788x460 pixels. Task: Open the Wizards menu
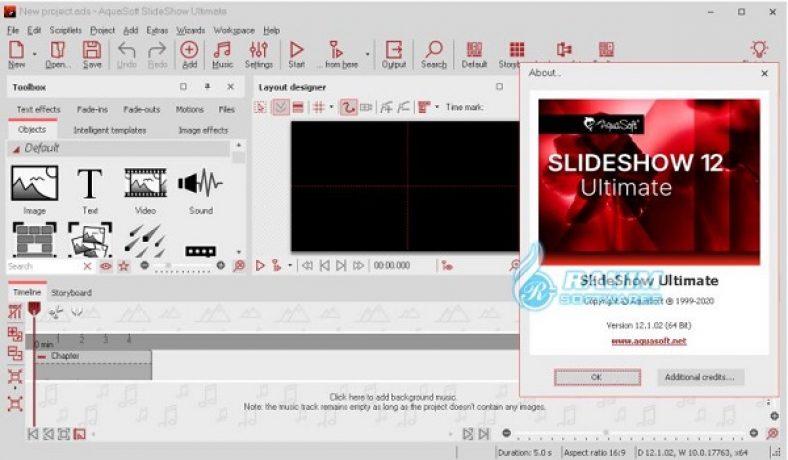tap(190, 30)
